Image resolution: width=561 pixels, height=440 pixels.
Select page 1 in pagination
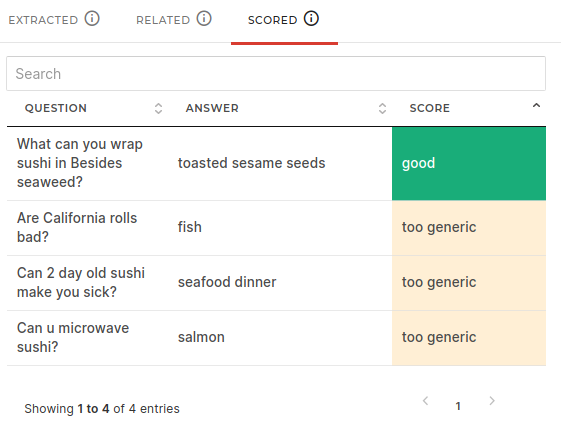[x=458, y=406]
